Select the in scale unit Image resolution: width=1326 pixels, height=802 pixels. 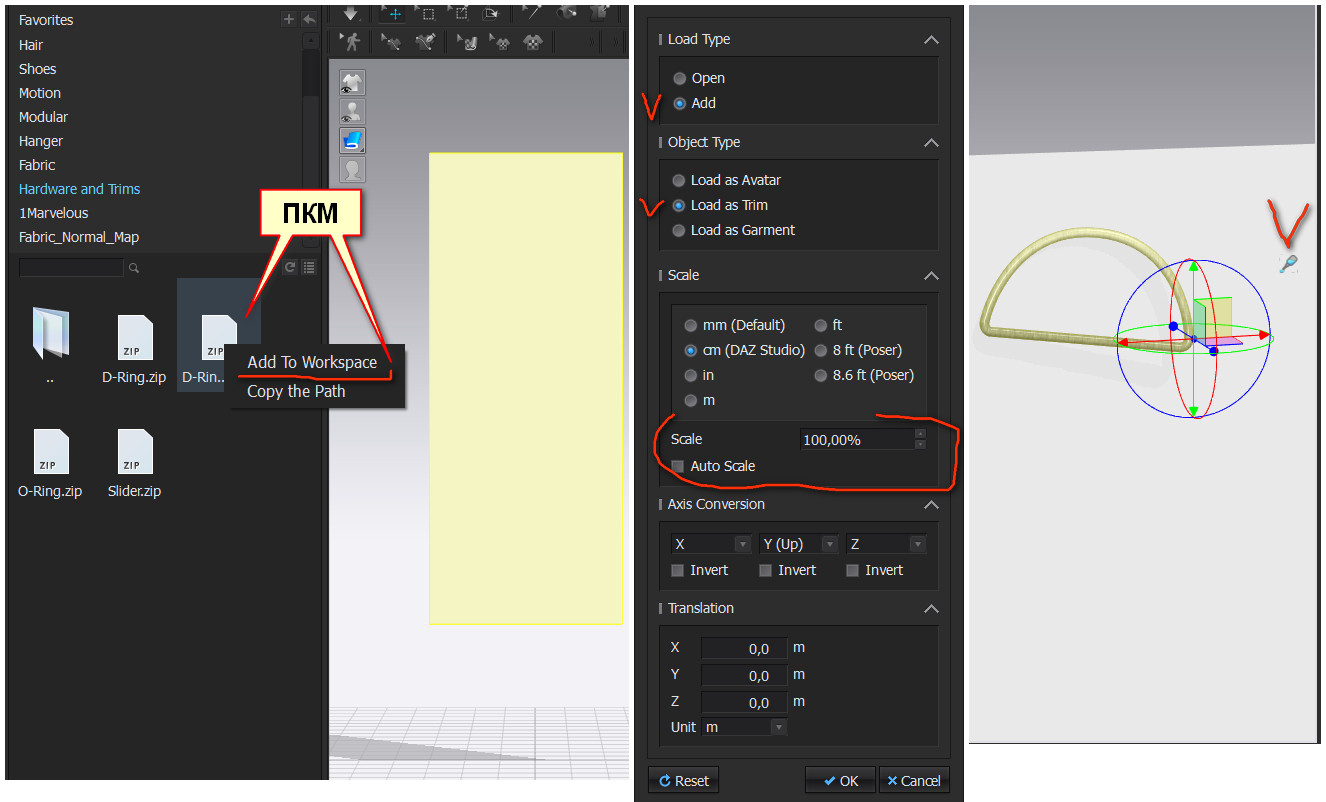point(691,375)
